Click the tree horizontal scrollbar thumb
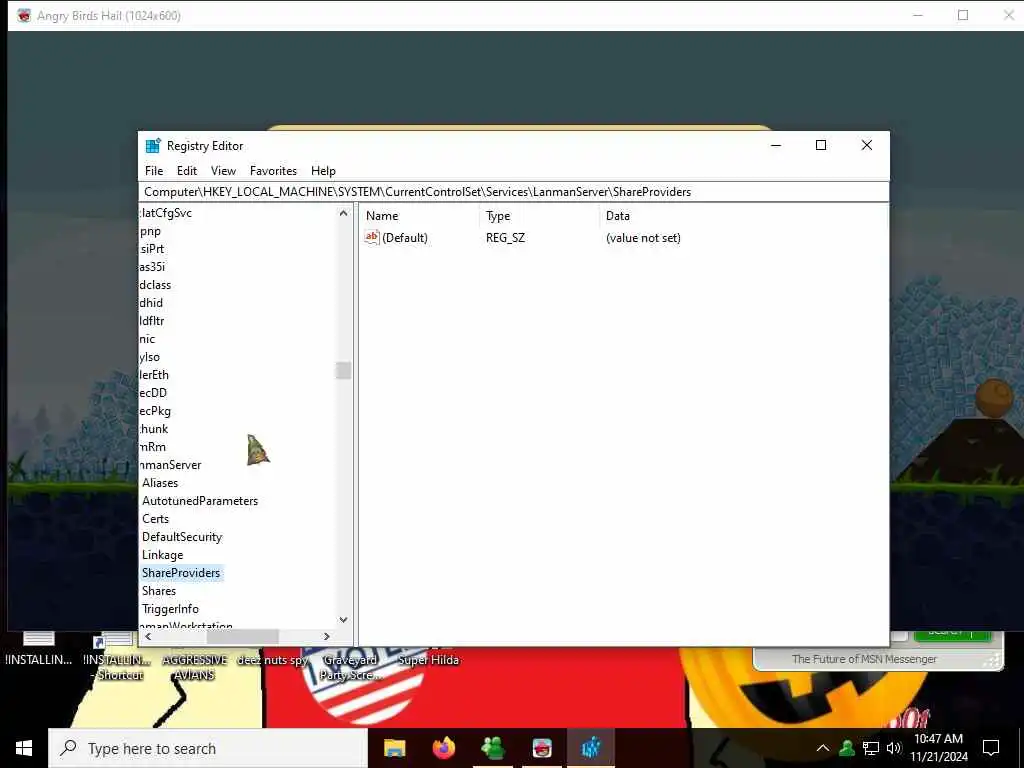 [242, 636]
